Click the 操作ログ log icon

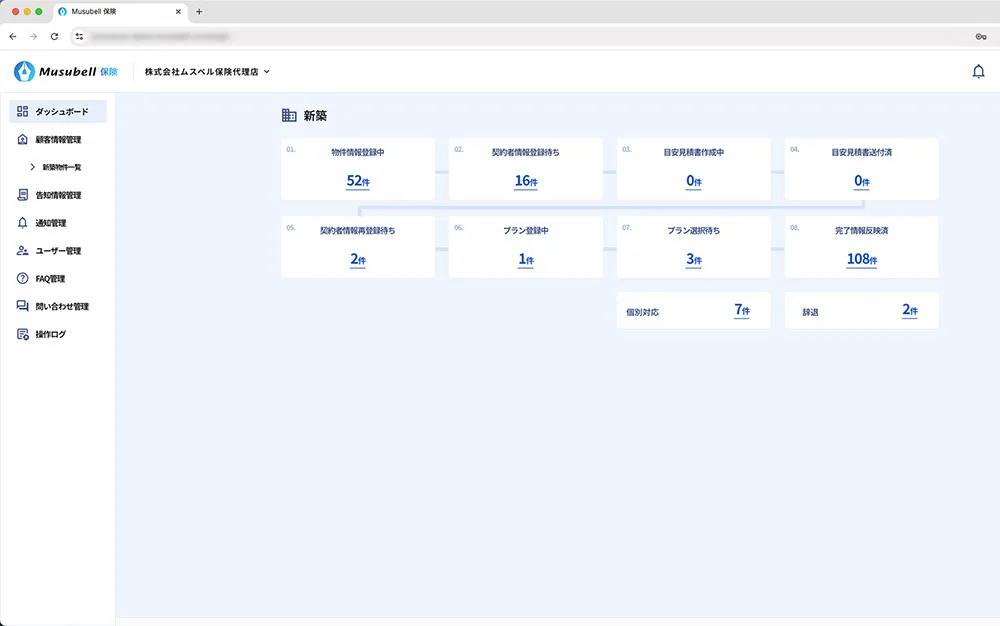click(23, 334)
